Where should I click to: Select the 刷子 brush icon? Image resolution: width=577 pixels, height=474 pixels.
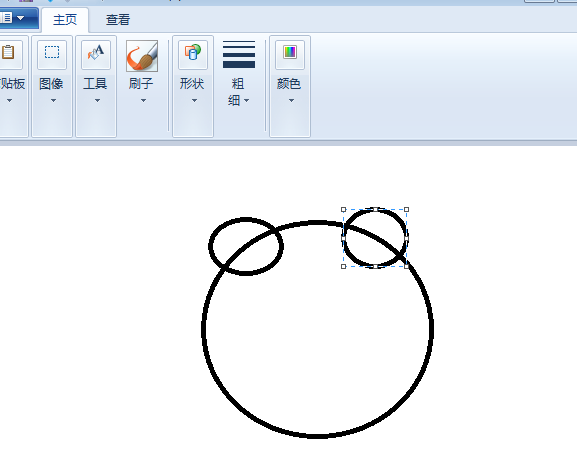pyautogui.click(x=142, y=56)
